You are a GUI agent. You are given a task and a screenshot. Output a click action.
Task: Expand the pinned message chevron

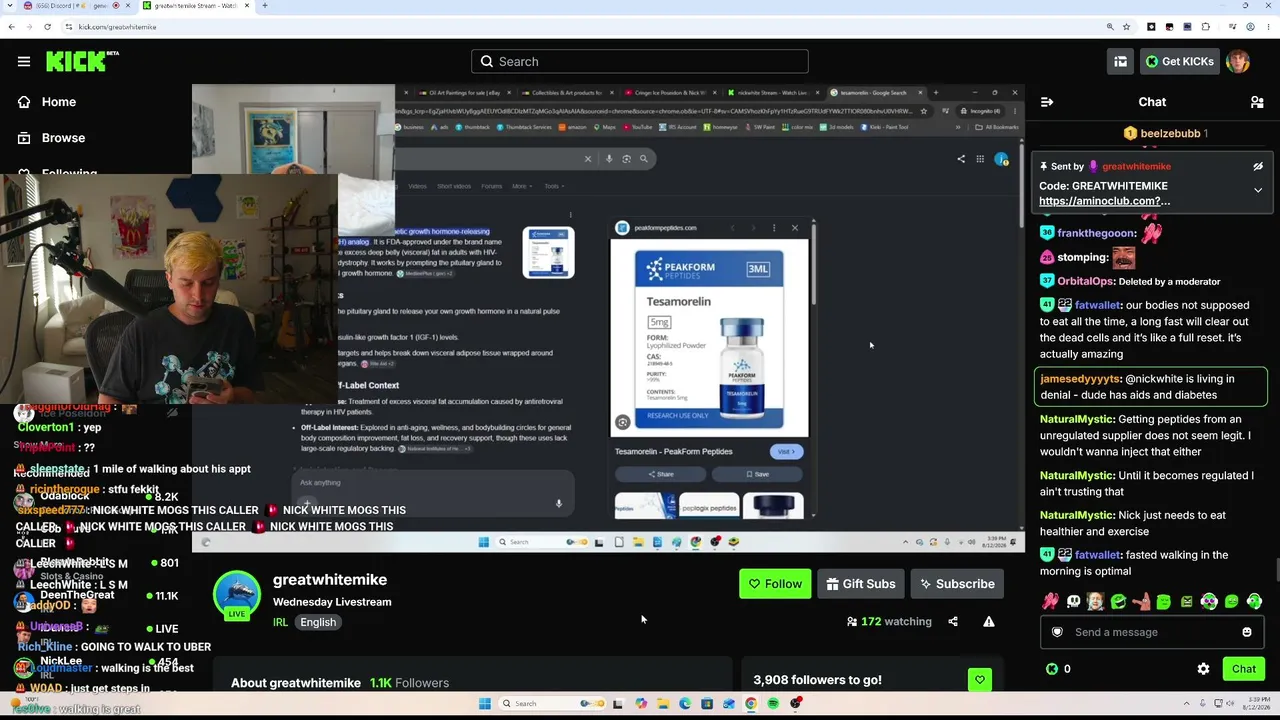[1258, 190]
